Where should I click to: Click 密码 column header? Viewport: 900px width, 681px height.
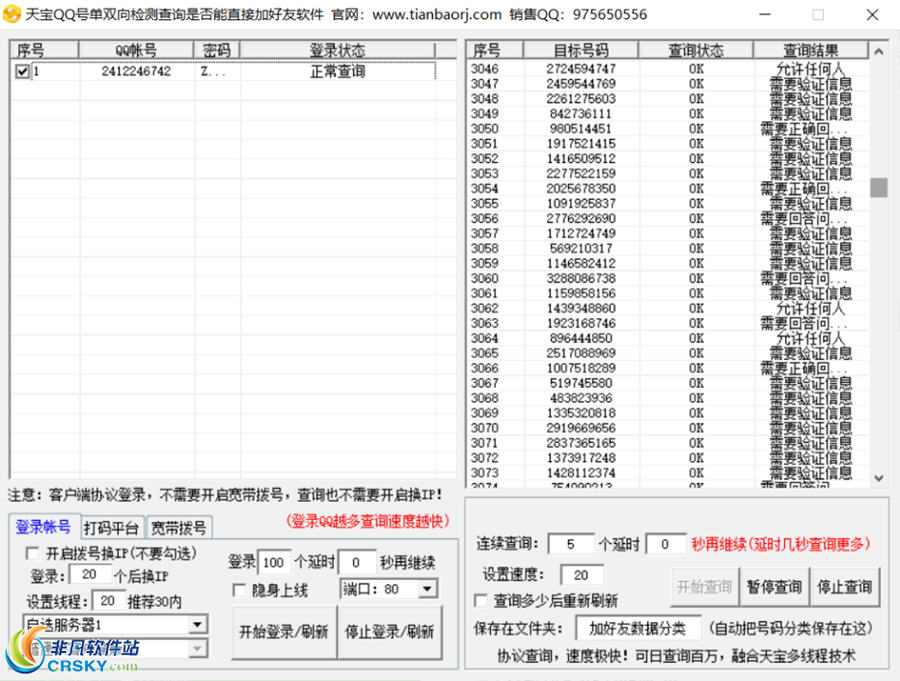217,51
